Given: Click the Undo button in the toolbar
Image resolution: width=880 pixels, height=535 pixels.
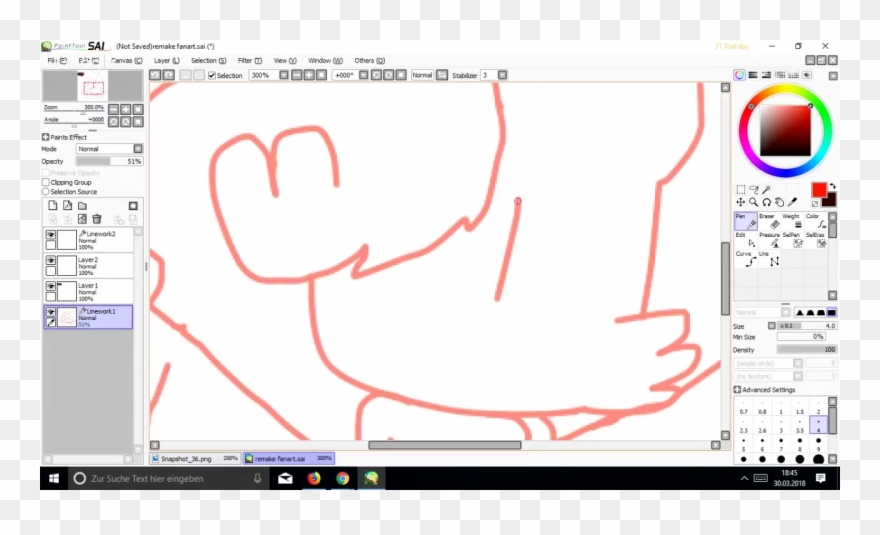Looking at the screenshot, I should click(x=155, y=75).
